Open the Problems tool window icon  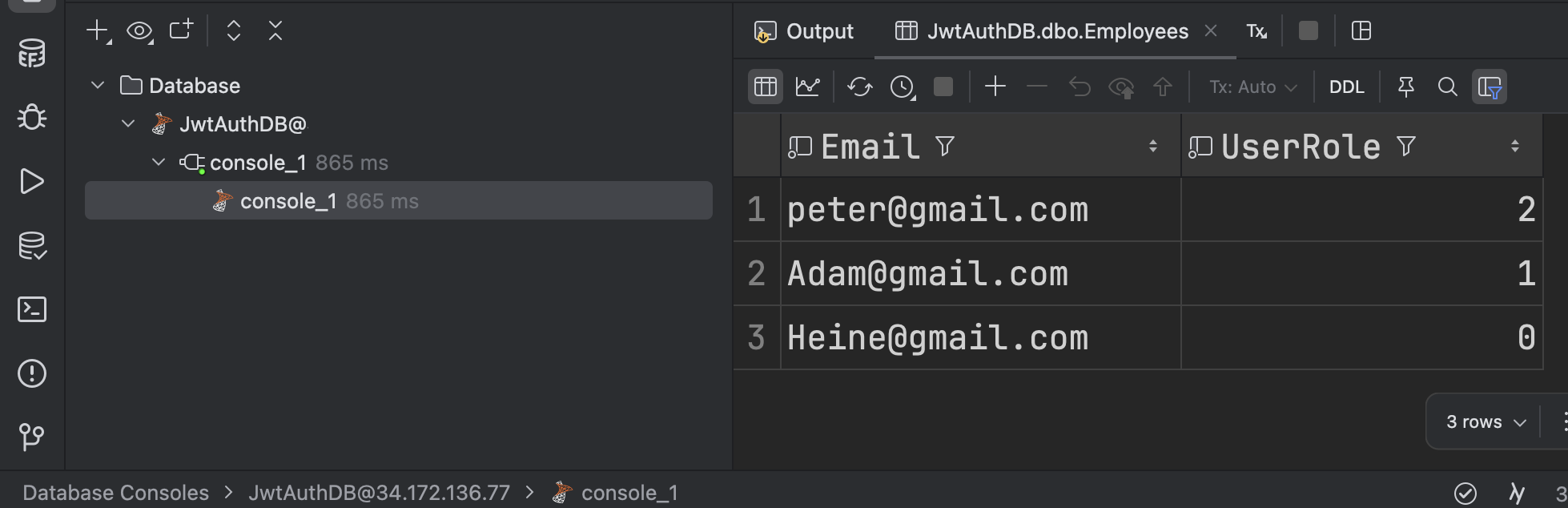tap(32, 373)
